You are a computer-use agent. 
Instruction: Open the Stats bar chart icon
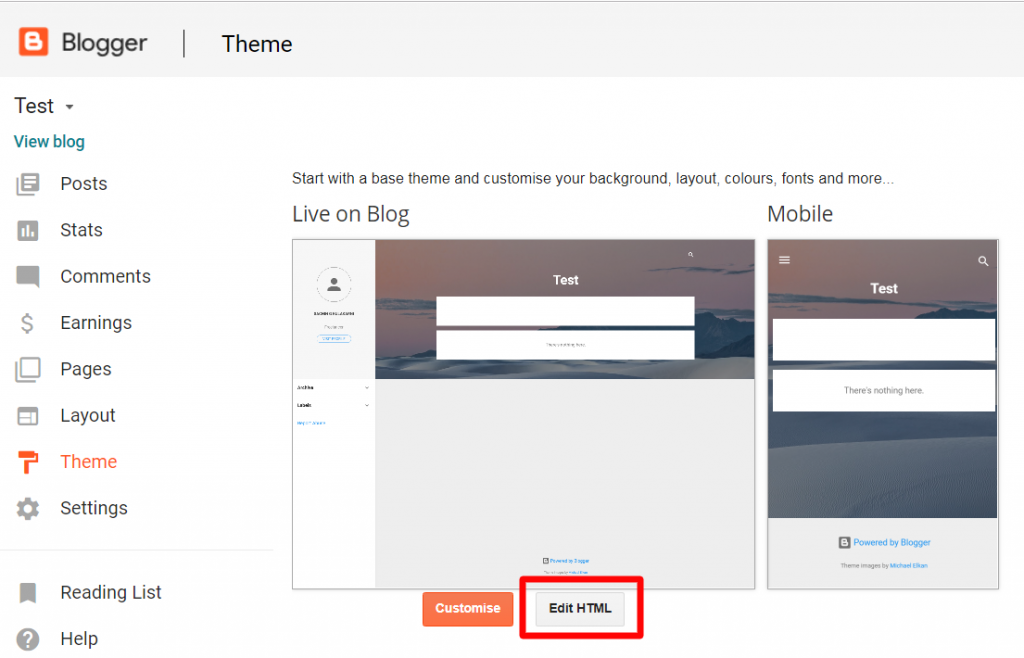(x=27, y=230)
